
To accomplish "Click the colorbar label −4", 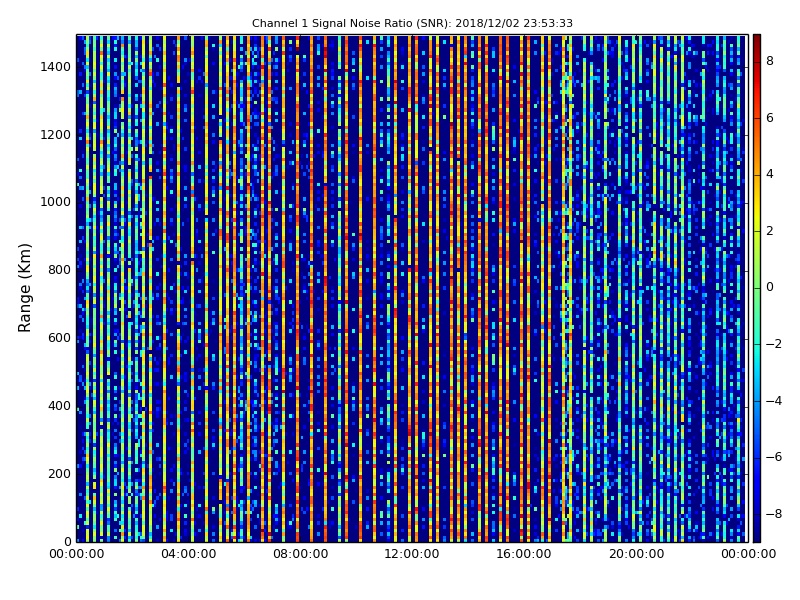I will click(774, 401).
